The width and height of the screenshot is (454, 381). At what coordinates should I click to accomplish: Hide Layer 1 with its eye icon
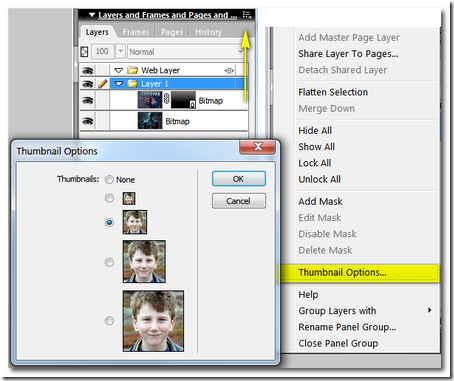[x=87, y=84]
